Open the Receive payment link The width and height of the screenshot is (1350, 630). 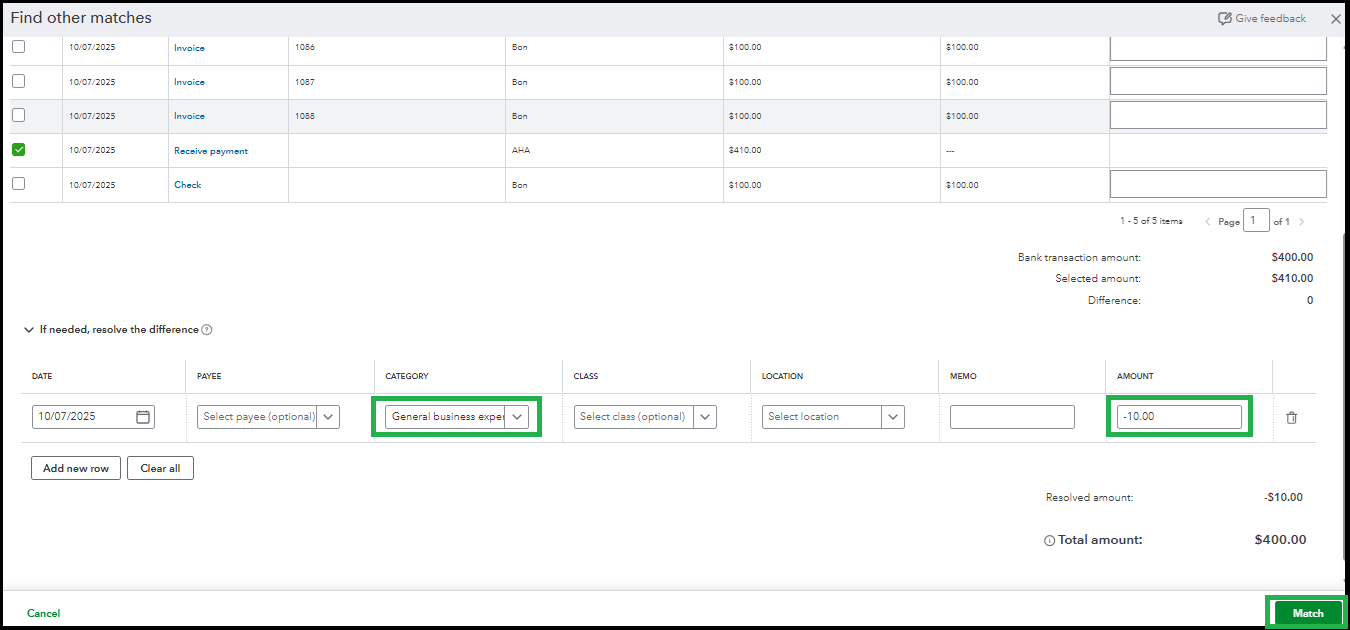pos(211,151)
